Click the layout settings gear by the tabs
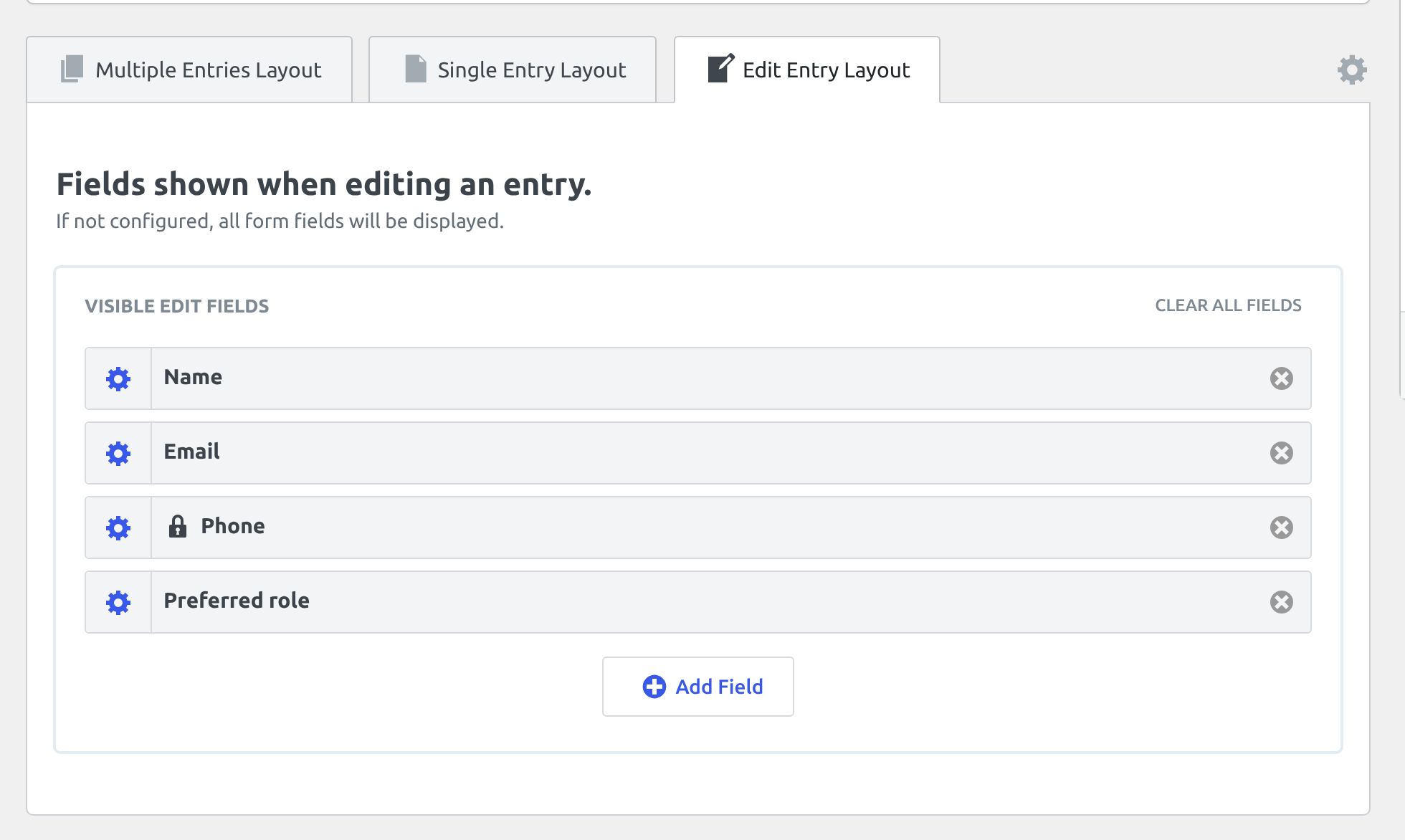1405x840 pixels. tap(1352, 70)
